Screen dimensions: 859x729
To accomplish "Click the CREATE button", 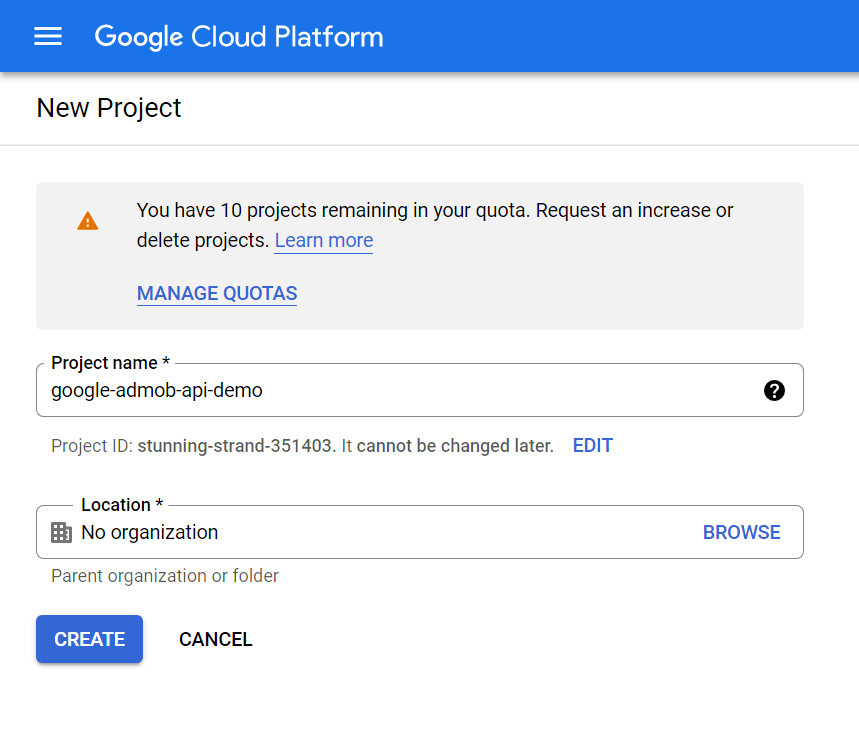I will point(89,639).
